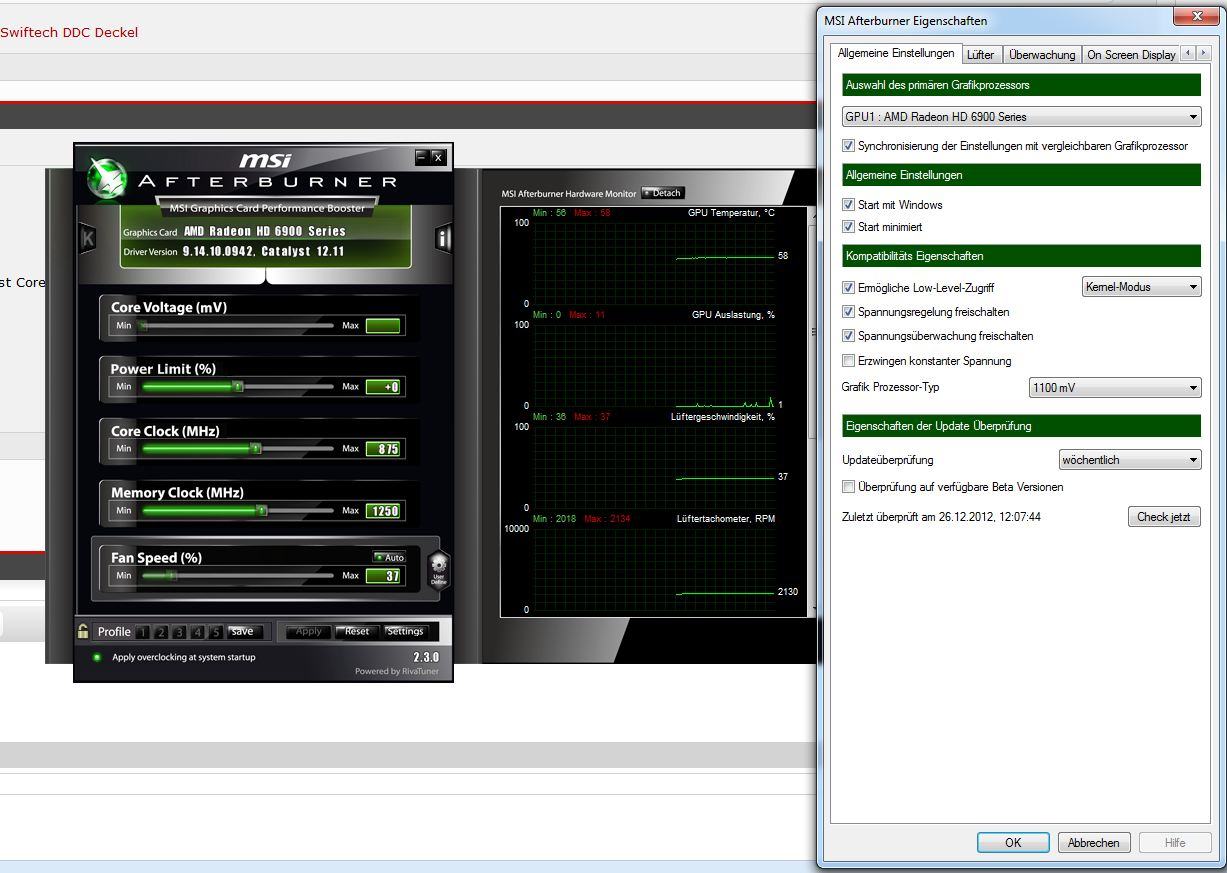Select profile slot 4
1227x873 pixels.
pos(198,632)
